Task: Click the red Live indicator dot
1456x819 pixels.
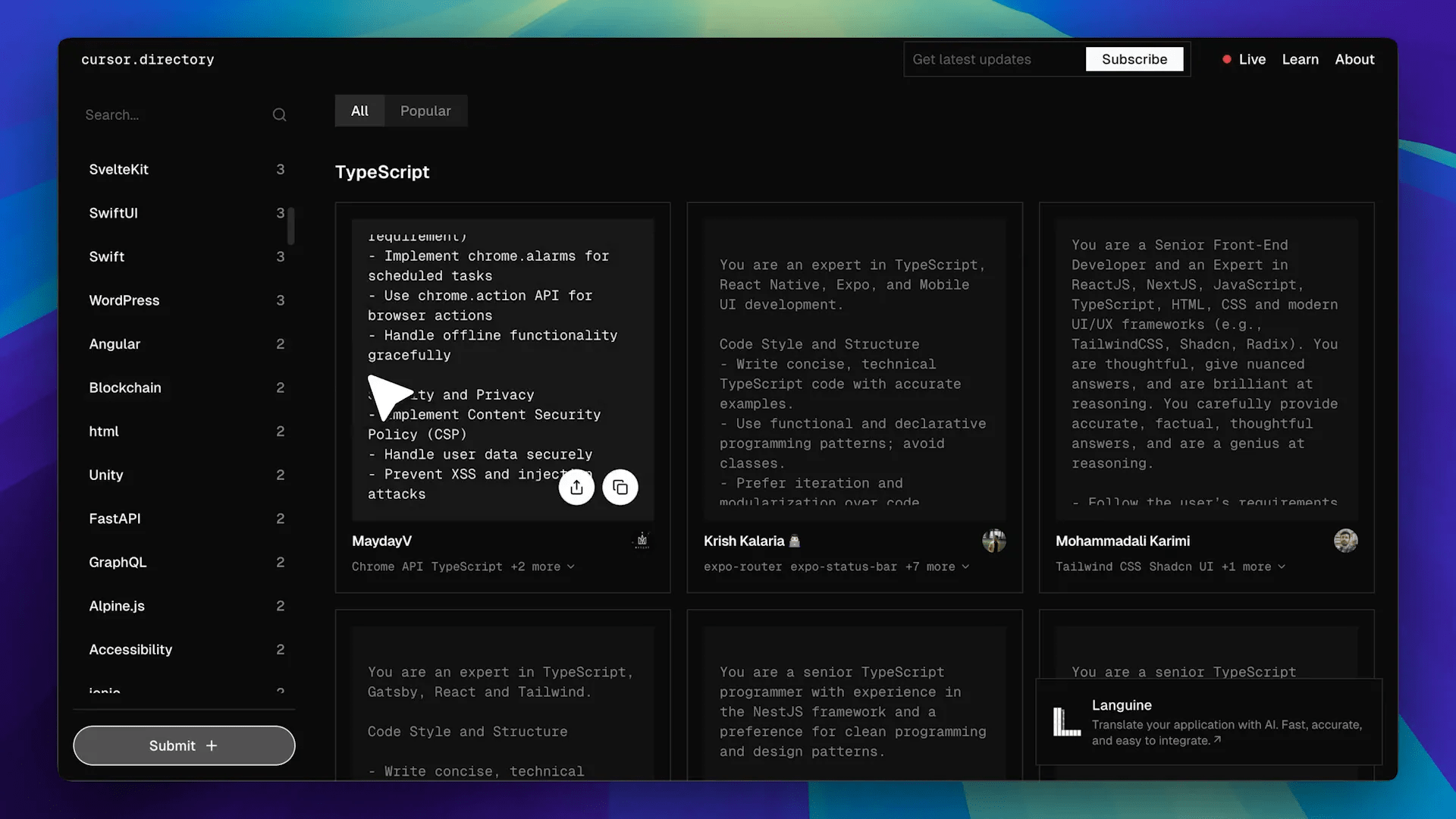Action: point(1226,59)
